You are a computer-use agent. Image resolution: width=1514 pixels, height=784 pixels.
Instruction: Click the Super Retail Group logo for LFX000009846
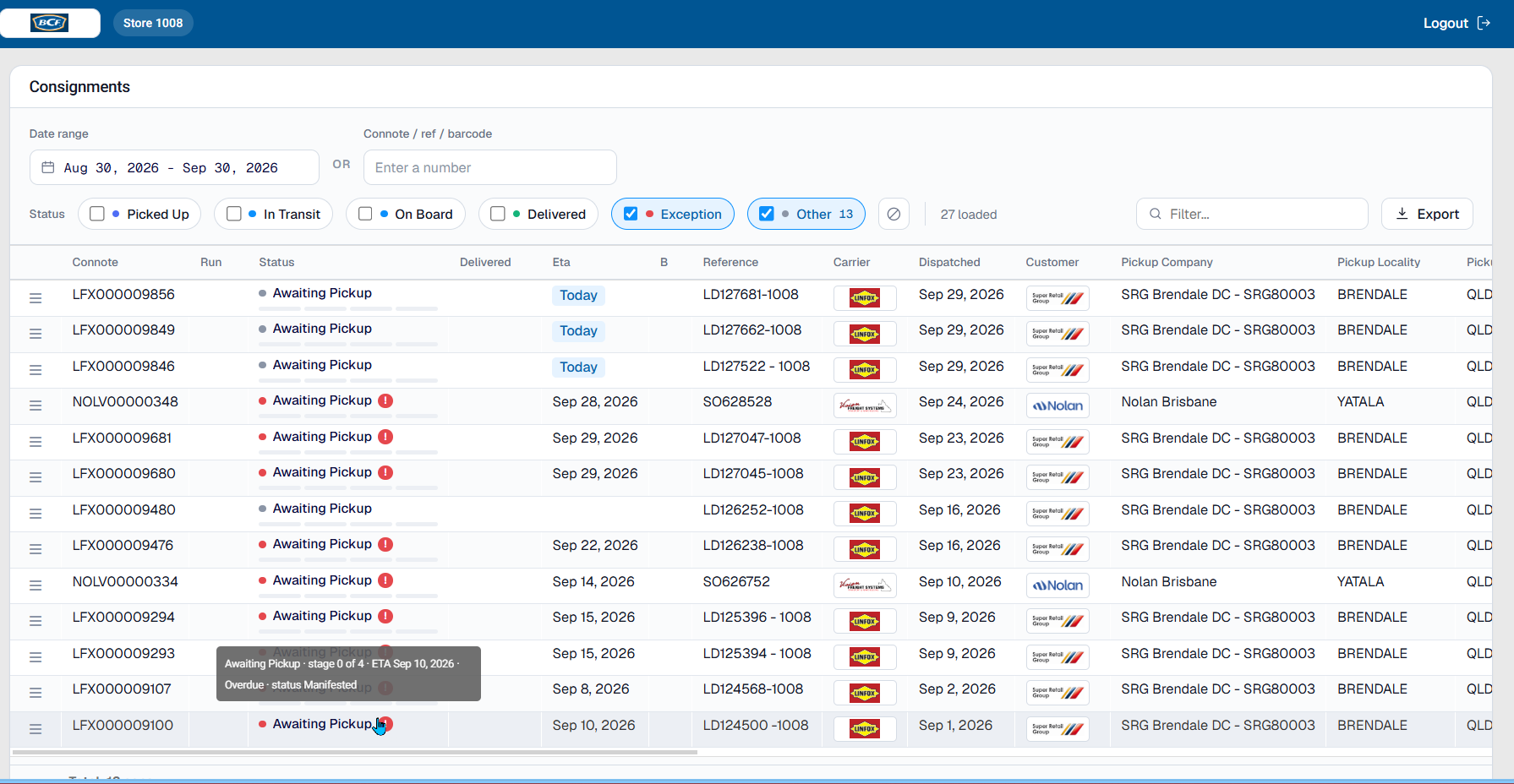pyautogui.click(x=1058, y=370)
